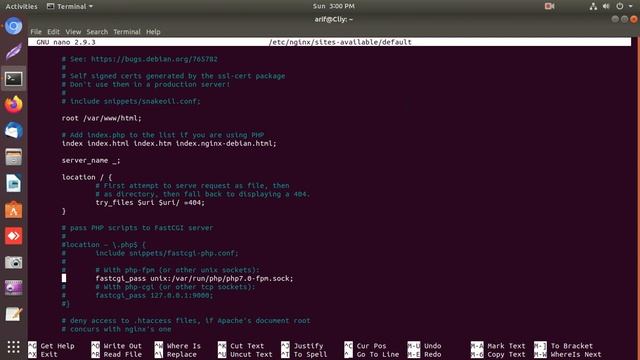Viewport: 640px width, 360px height.
Task: Click the 'Undo' shortcut label
Action: tap(432, 346)
